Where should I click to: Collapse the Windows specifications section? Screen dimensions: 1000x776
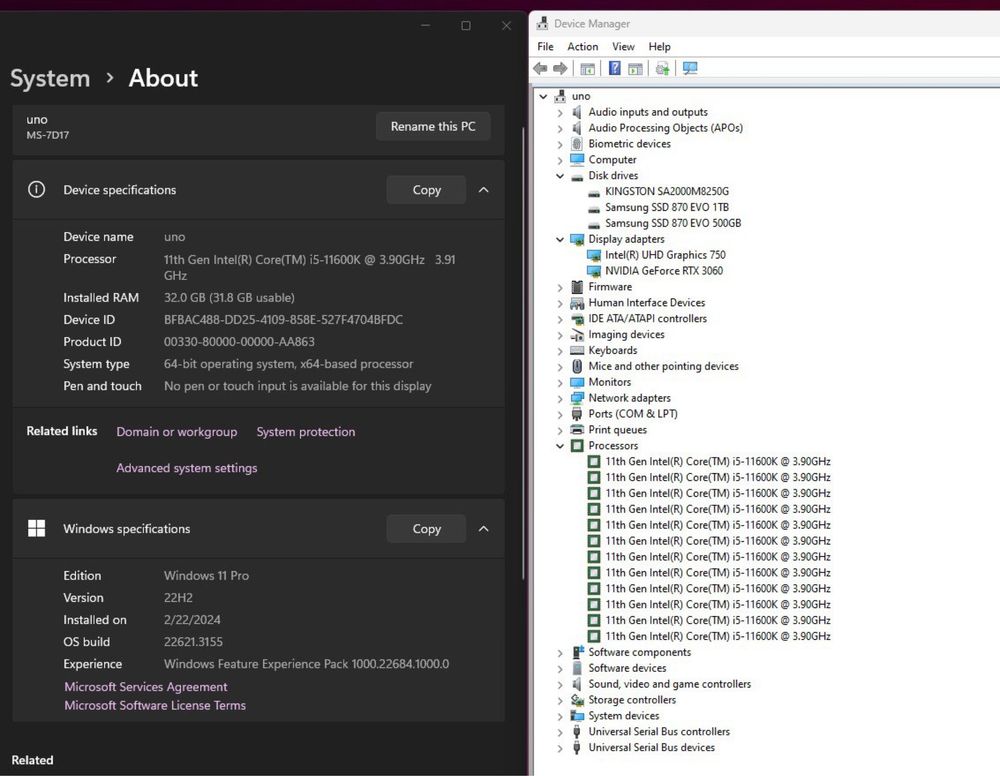(x=483, y=529)
